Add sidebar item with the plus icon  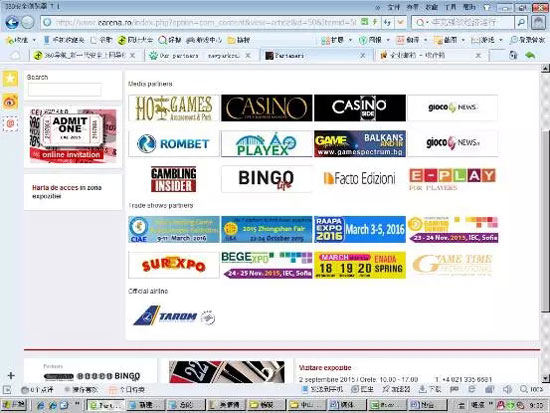tap(11, 375)
